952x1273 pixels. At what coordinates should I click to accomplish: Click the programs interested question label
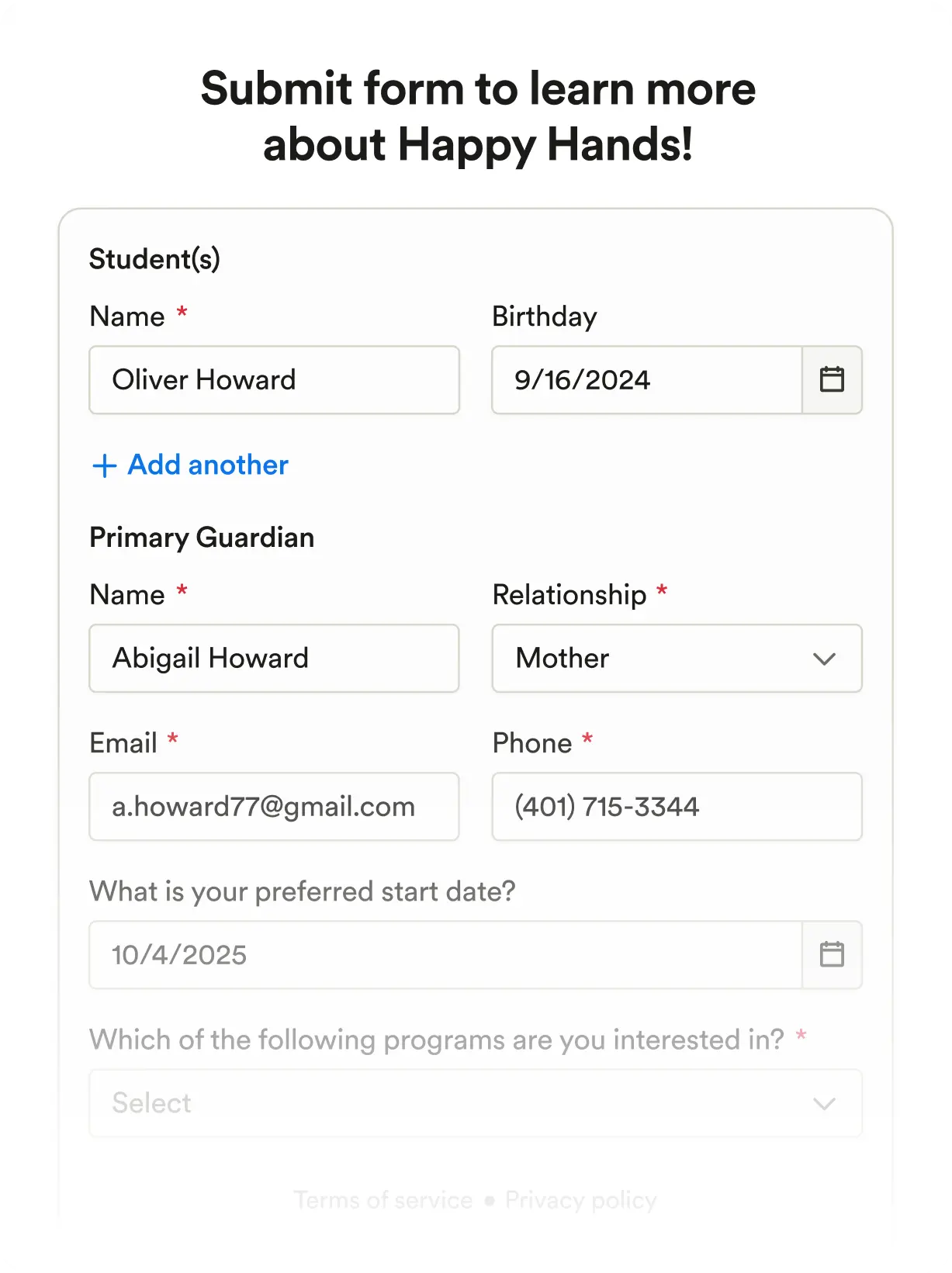pyautogui.click(x=436, y=1040)
